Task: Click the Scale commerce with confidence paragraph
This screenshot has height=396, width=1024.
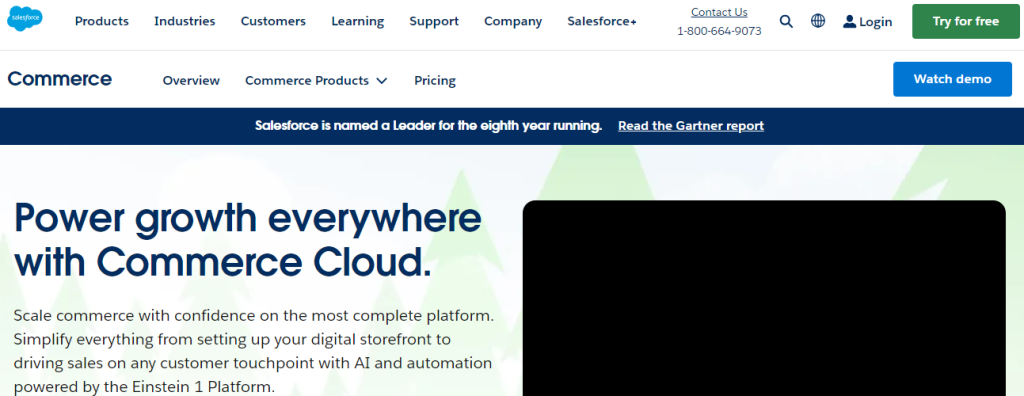Action: 253,351
